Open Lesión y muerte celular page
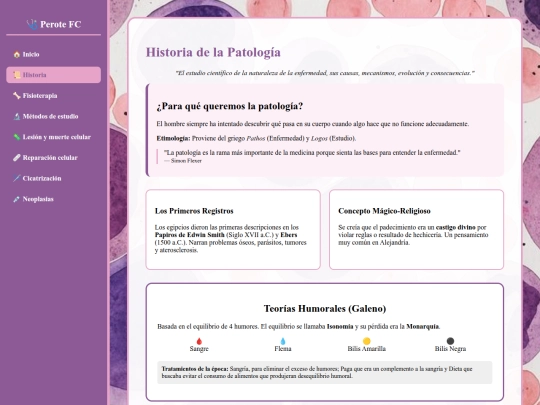540x405 pixels. (x=53, y=137)
